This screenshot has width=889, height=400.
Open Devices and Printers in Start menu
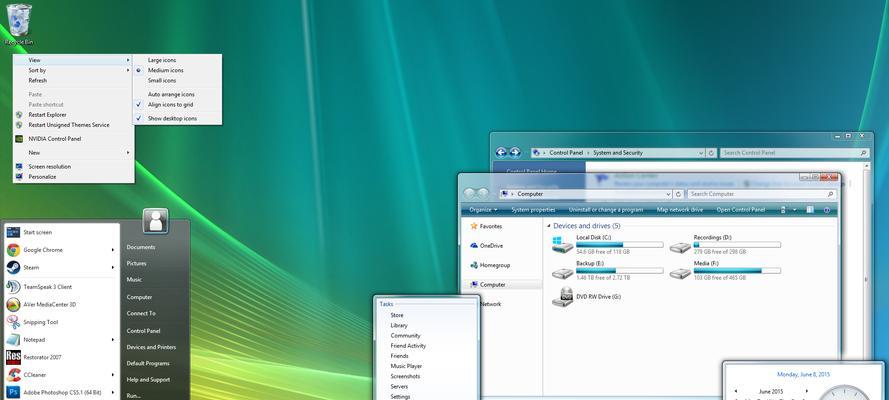pyautogui.click(x=151, y=347)
